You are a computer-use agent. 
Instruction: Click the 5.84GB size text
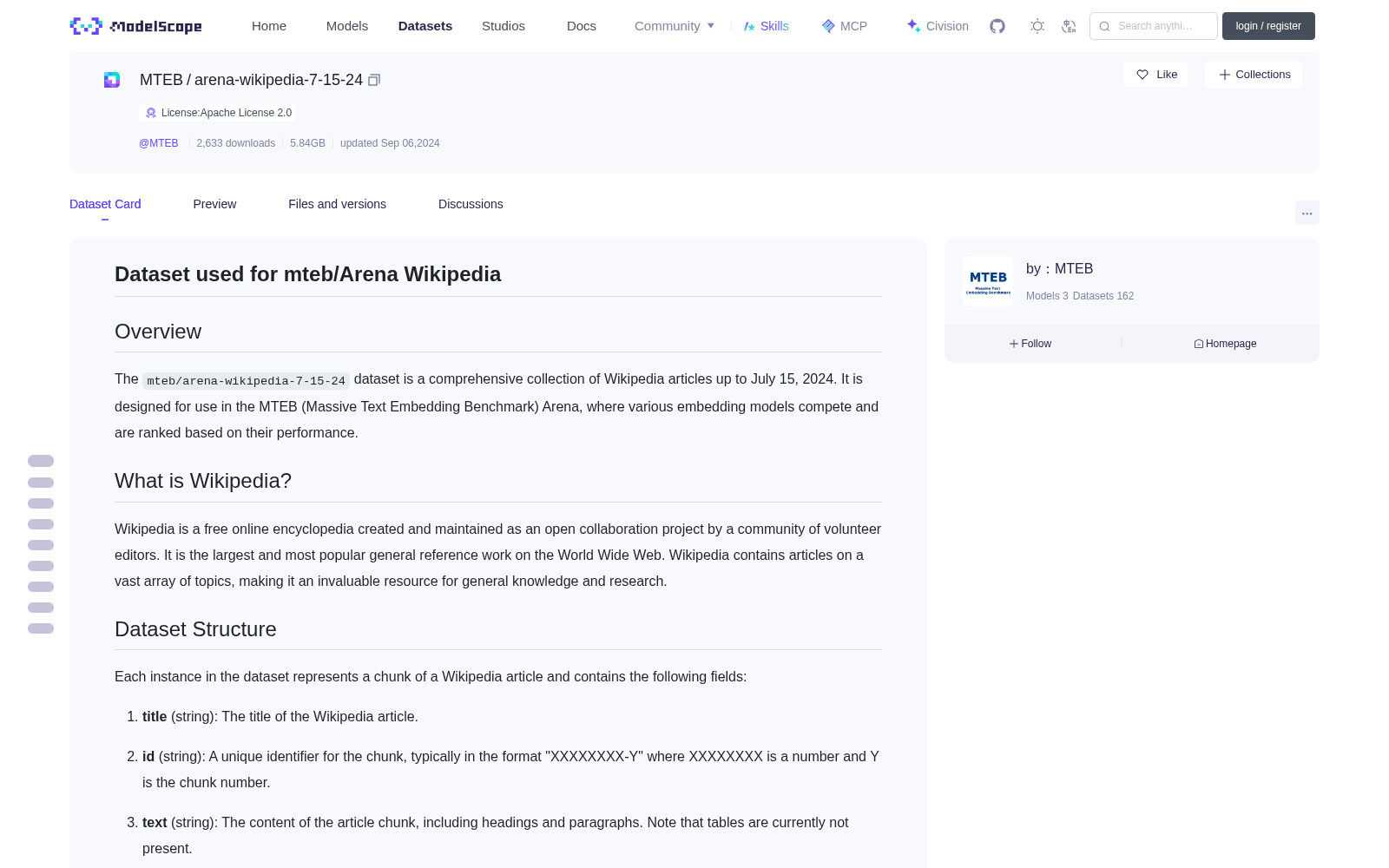tap(307, 143)
